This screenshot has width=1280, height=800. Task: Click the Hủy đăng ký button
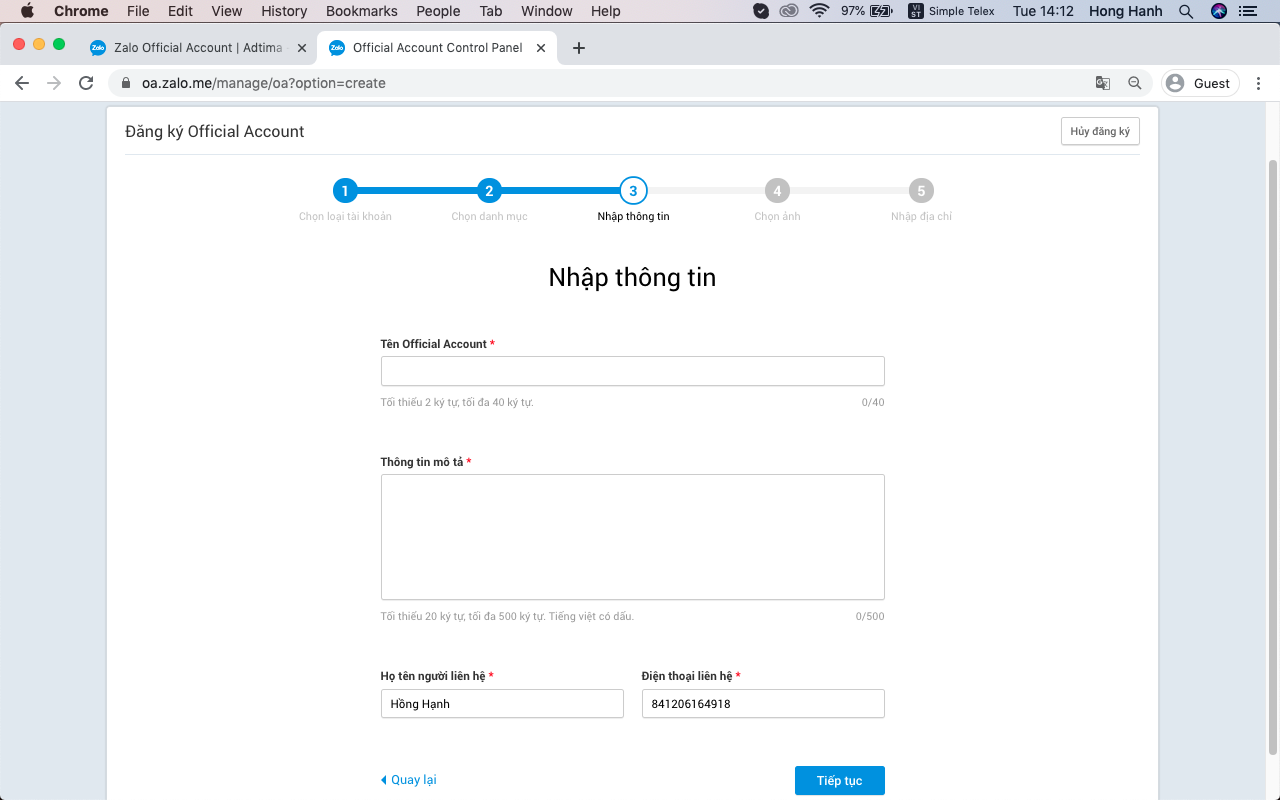[x=1100, y=131]
